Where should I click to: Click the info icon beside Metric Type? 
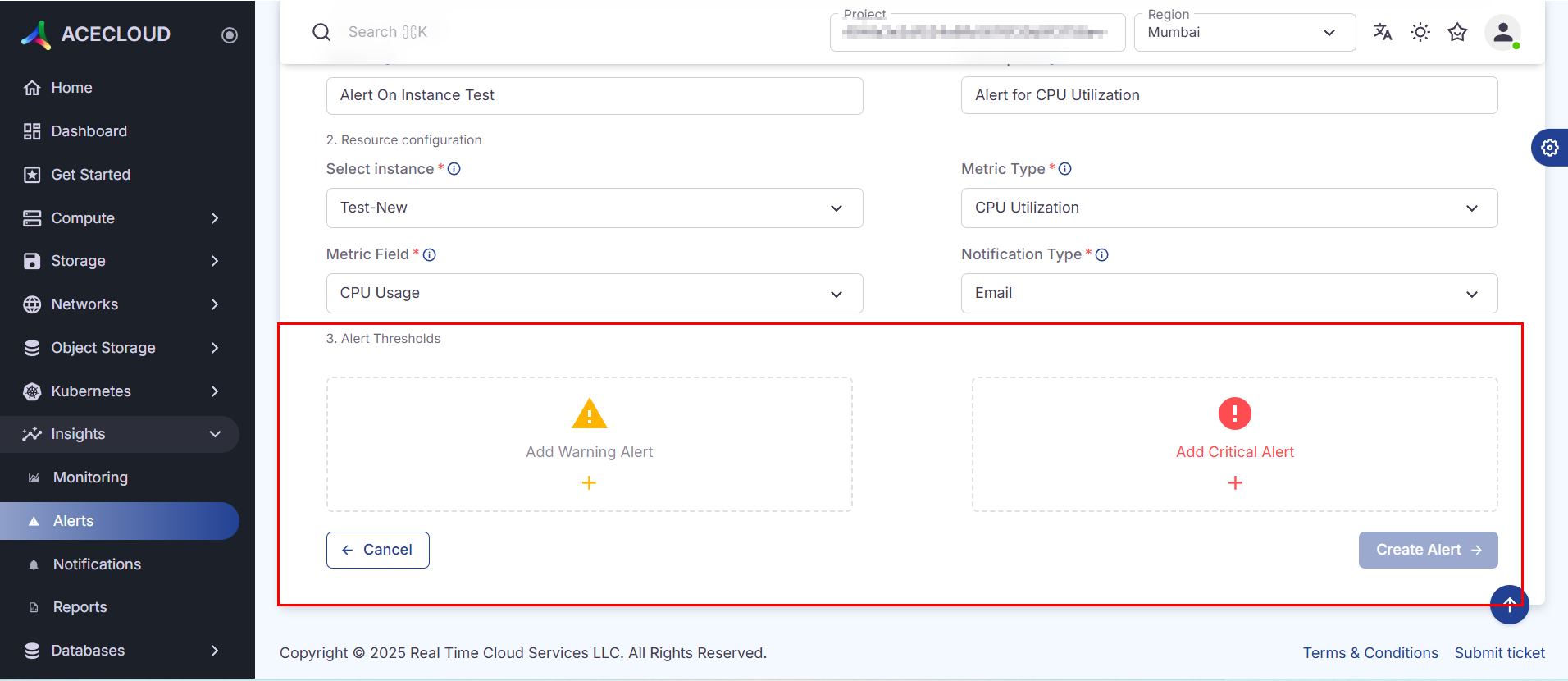[1065, 169]
